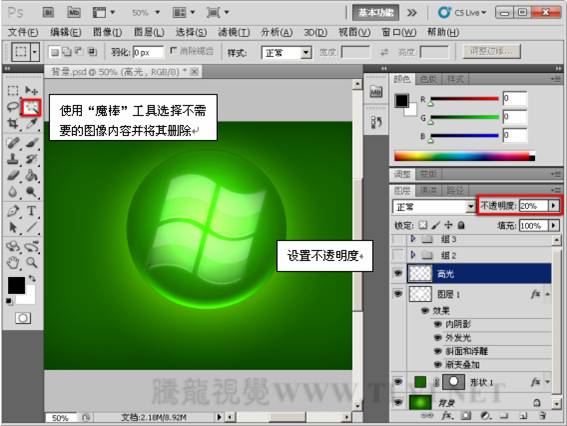Click add layer style fx button

(446, 416)
